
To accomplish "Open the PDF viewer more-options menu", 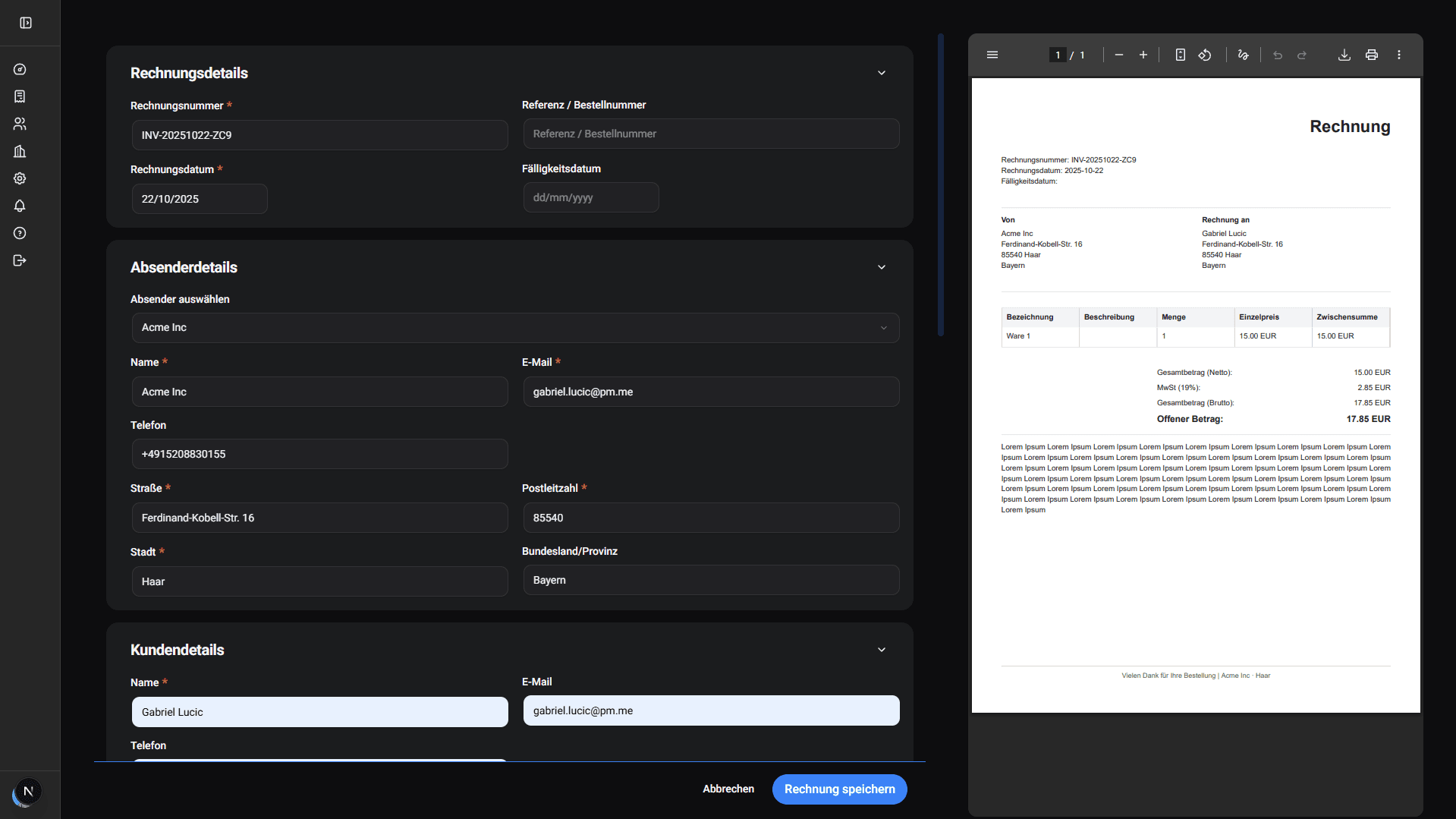I will pyautogui.click(x=1400, y=55).
